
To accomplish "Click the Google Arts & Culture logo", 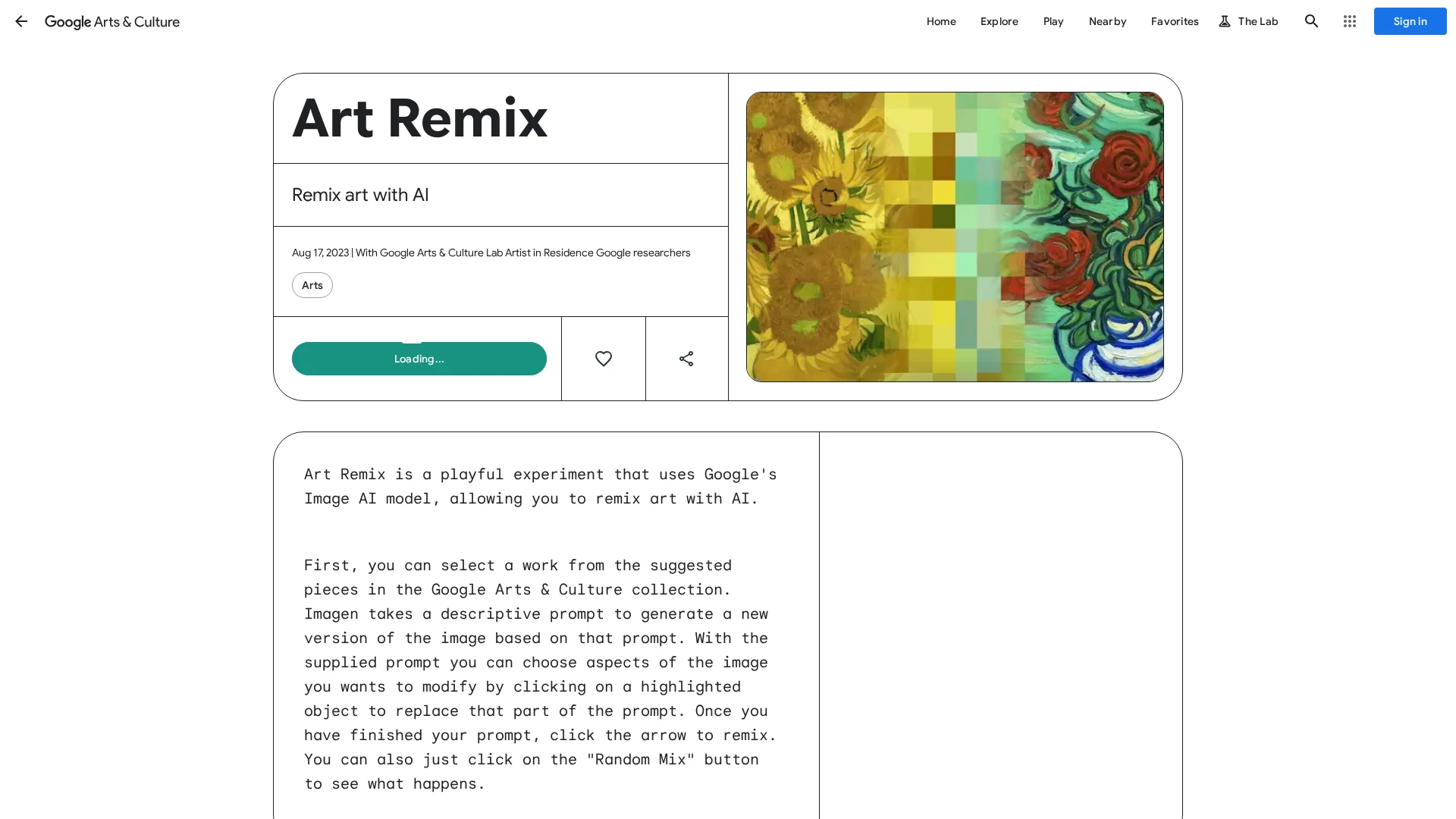I will 112,22.
